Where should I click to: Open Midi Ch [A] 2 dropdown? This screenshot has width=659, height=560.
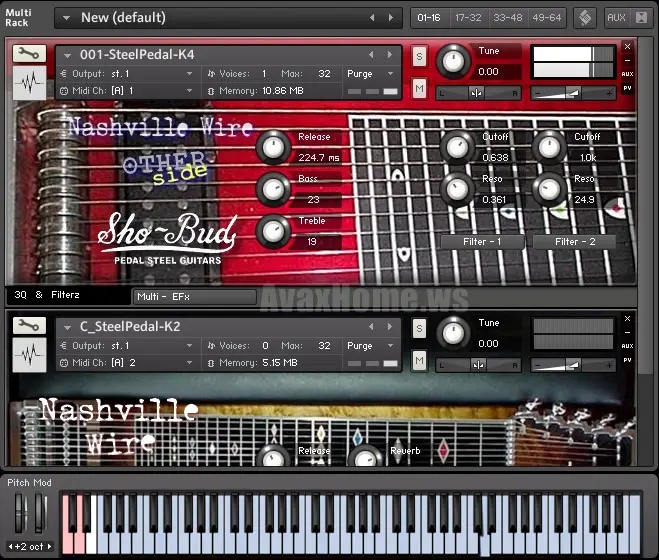(x=190, y=362)
